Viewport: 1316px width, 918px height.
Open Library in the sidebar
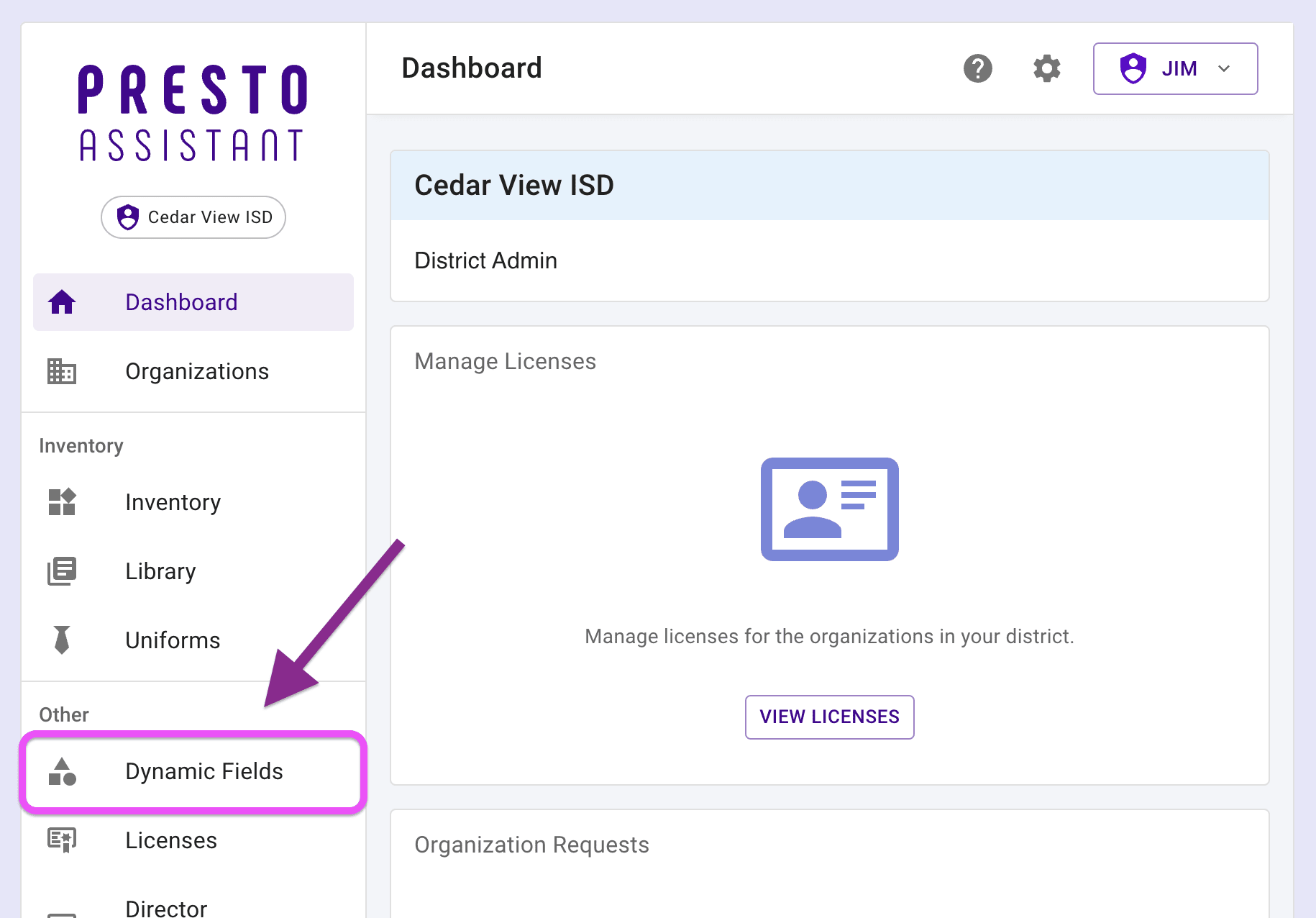[193, 571]
